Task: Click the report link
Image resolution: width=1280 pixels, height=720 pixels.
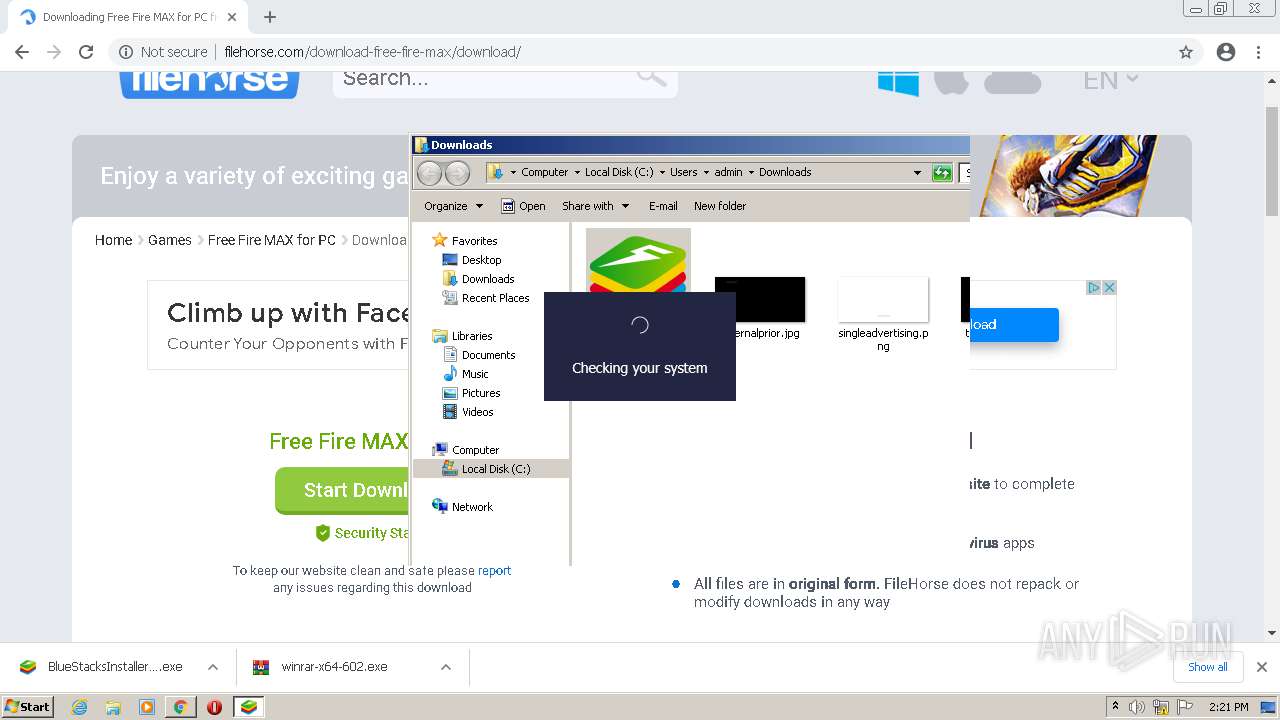Action: [x=494, y=571]
